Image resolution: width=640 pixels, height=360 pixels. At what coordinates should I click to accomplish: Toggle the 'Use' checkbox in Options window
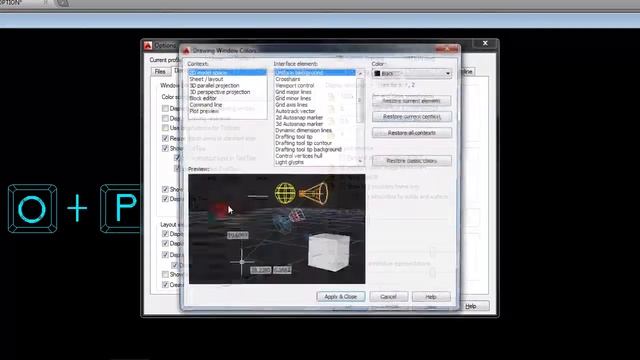(165, 128)
